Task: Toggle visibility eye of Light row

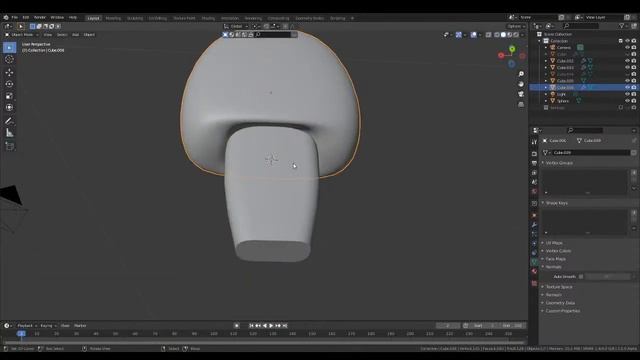Action: [627, 94]
